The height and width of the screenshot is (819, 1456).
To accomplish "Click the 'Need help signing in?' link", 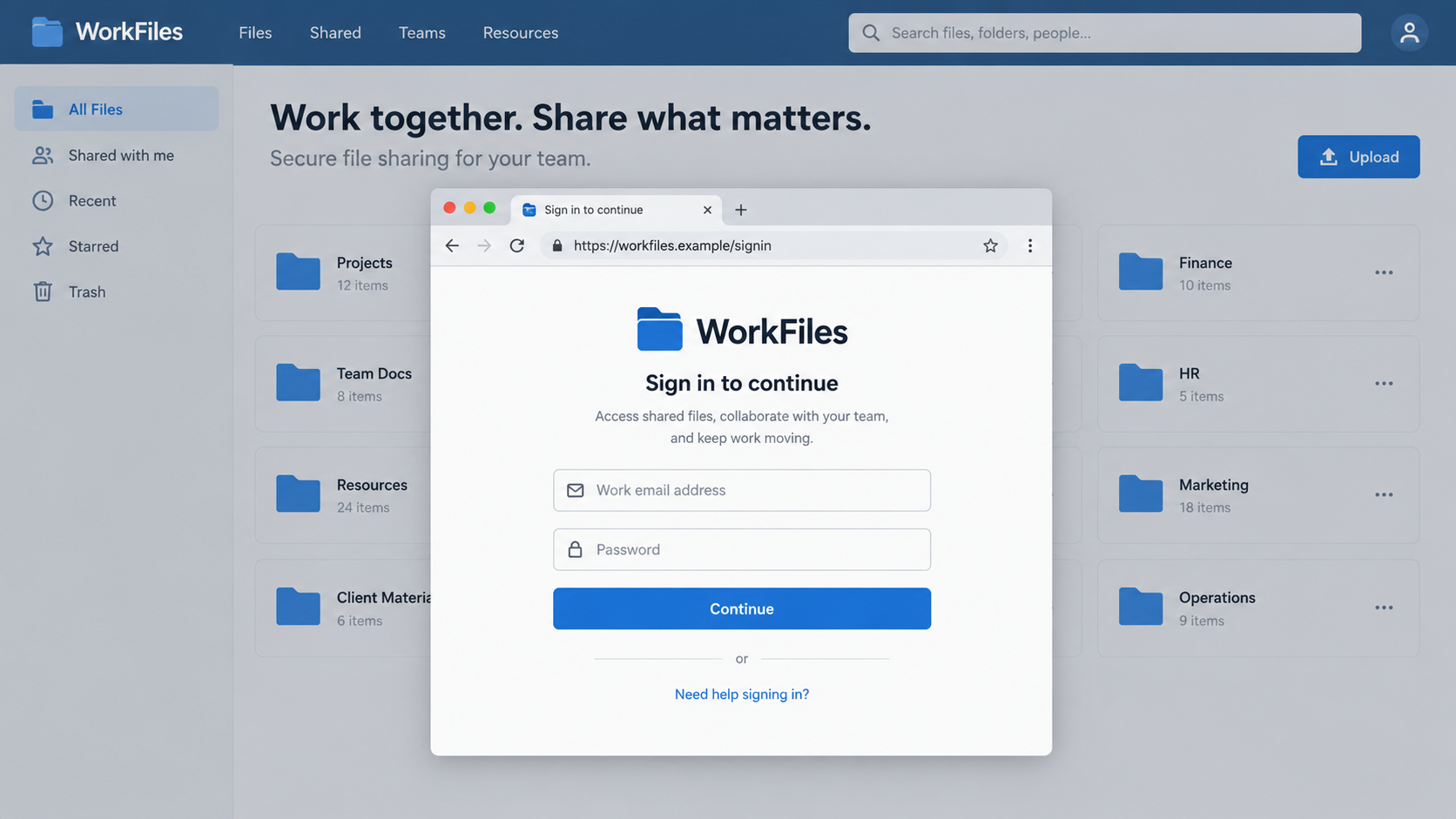I will click(x=742, y=694).
